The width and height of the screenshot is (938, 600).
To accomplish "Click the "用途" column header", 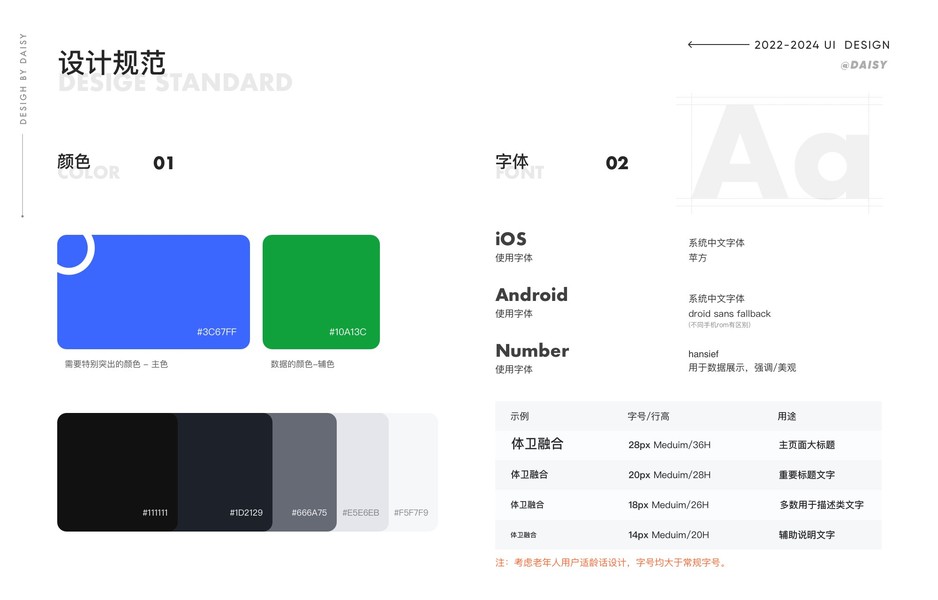I will click(x=787, y=416).
